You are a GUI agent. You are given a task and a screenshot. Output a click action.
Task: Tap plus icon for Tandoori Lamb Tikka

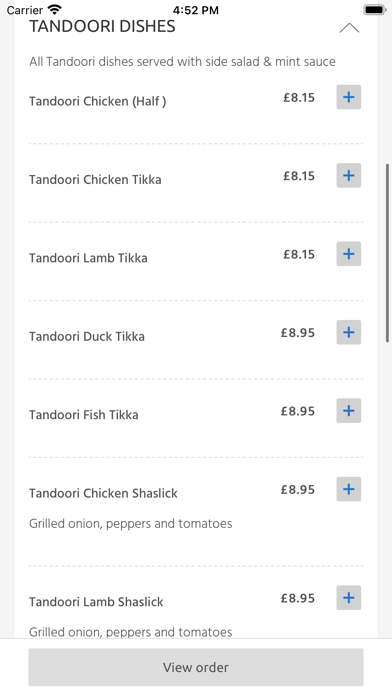pyautogui.click(x=348, y=254)
